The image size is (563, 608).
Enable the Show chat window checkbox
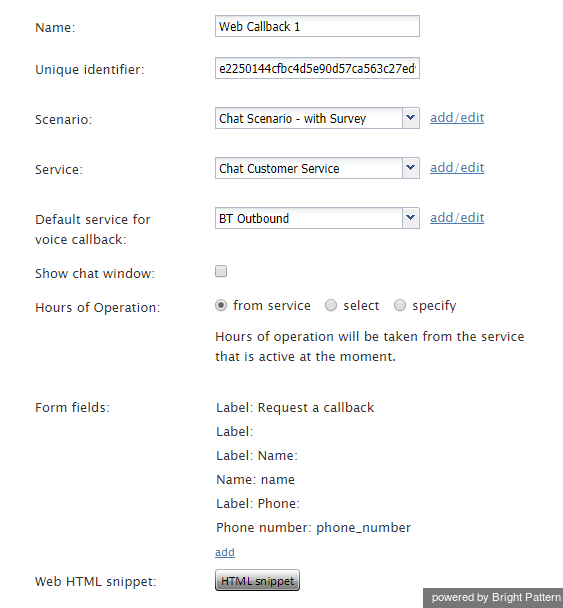coord(221,271)
